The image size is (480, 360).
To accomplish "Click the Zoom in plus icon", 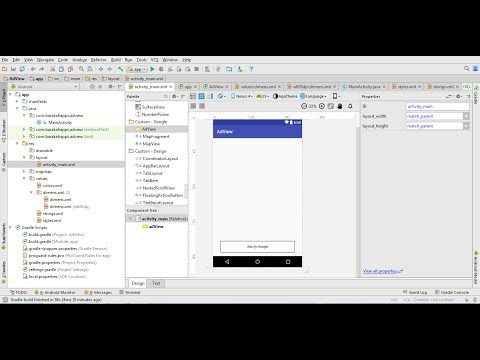I will pyautogui.click(x=322, y=106).
